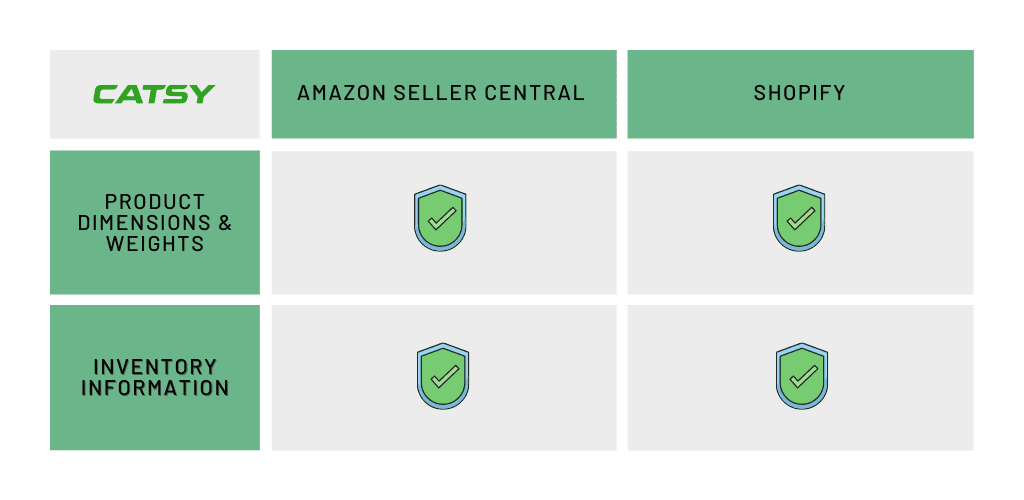Click the green CATSY logo
1024x500 pixels.
click(x=153, y=94)
